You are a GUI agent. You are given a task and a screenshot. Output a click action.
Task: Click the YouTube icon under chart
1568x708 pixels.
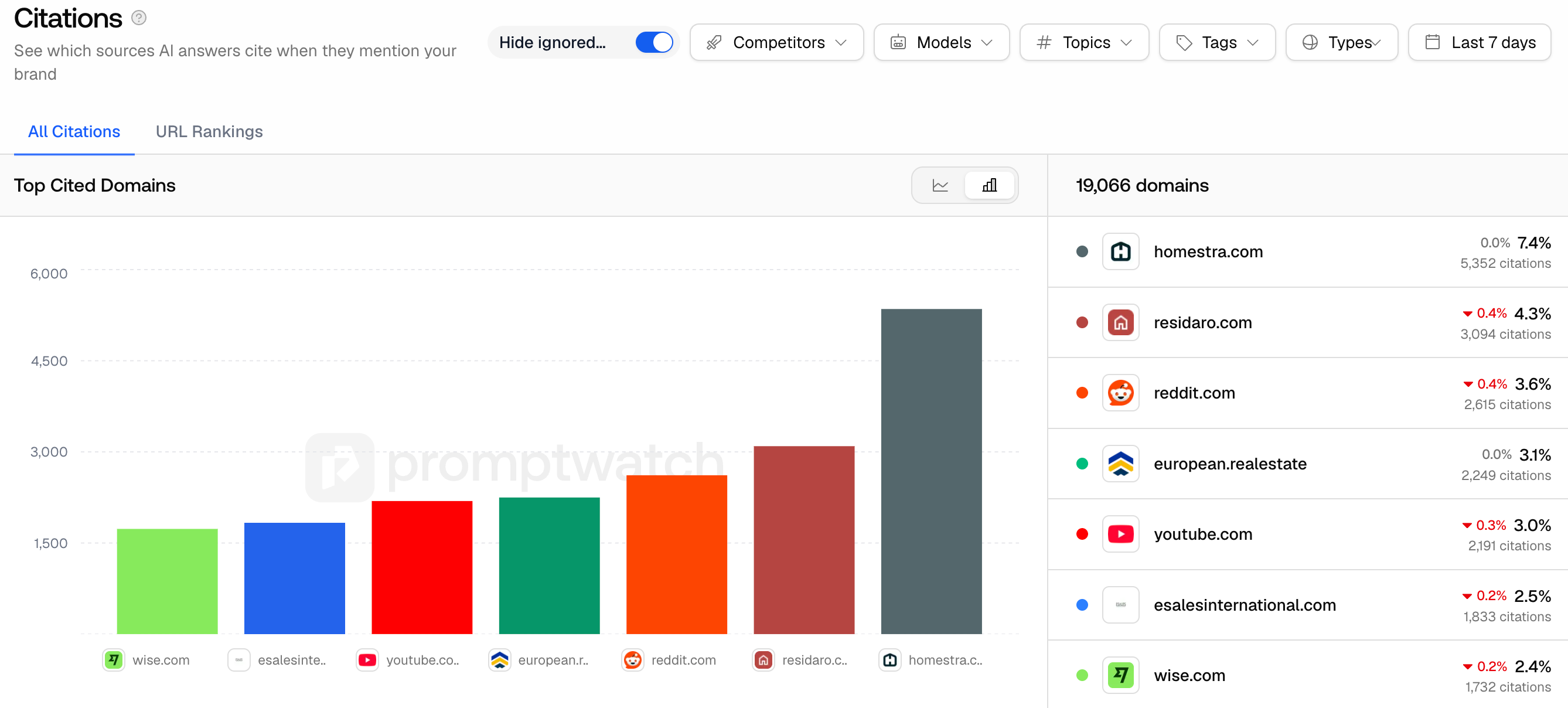(x=367, y=660)
